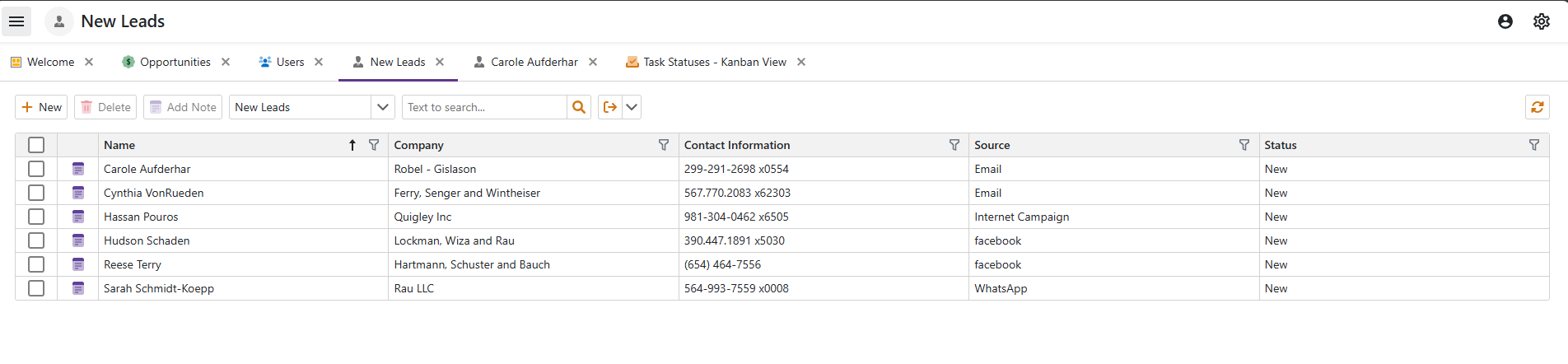This screenshot has width=1568, height=364.
Task: Open note icon for Reese Terry row
Action: pos(78,264)
